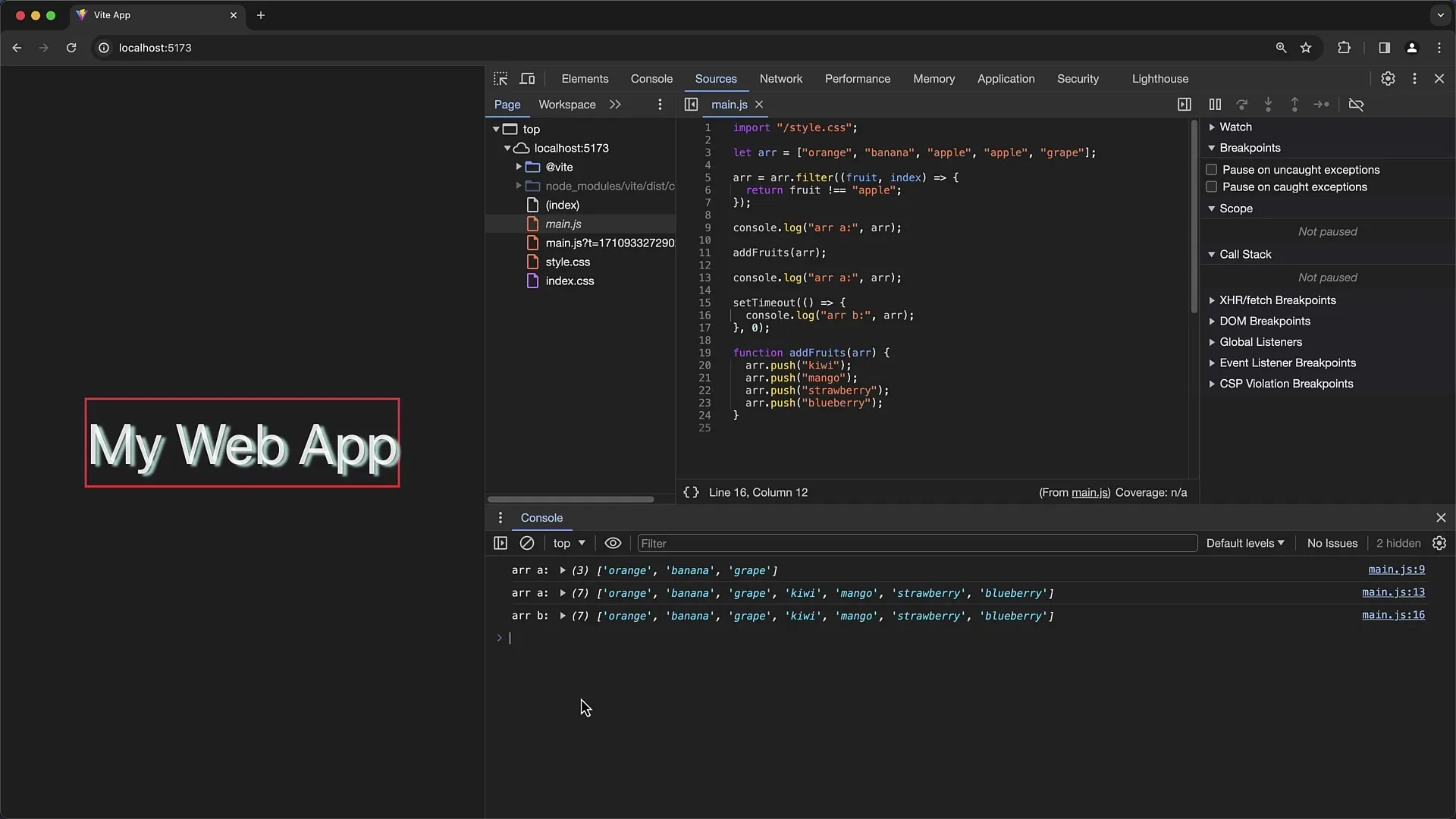The height and width of the screenshot is (819, 1456).
Task: Close the main.js editor tab
Action: click(x=759, y=105)
